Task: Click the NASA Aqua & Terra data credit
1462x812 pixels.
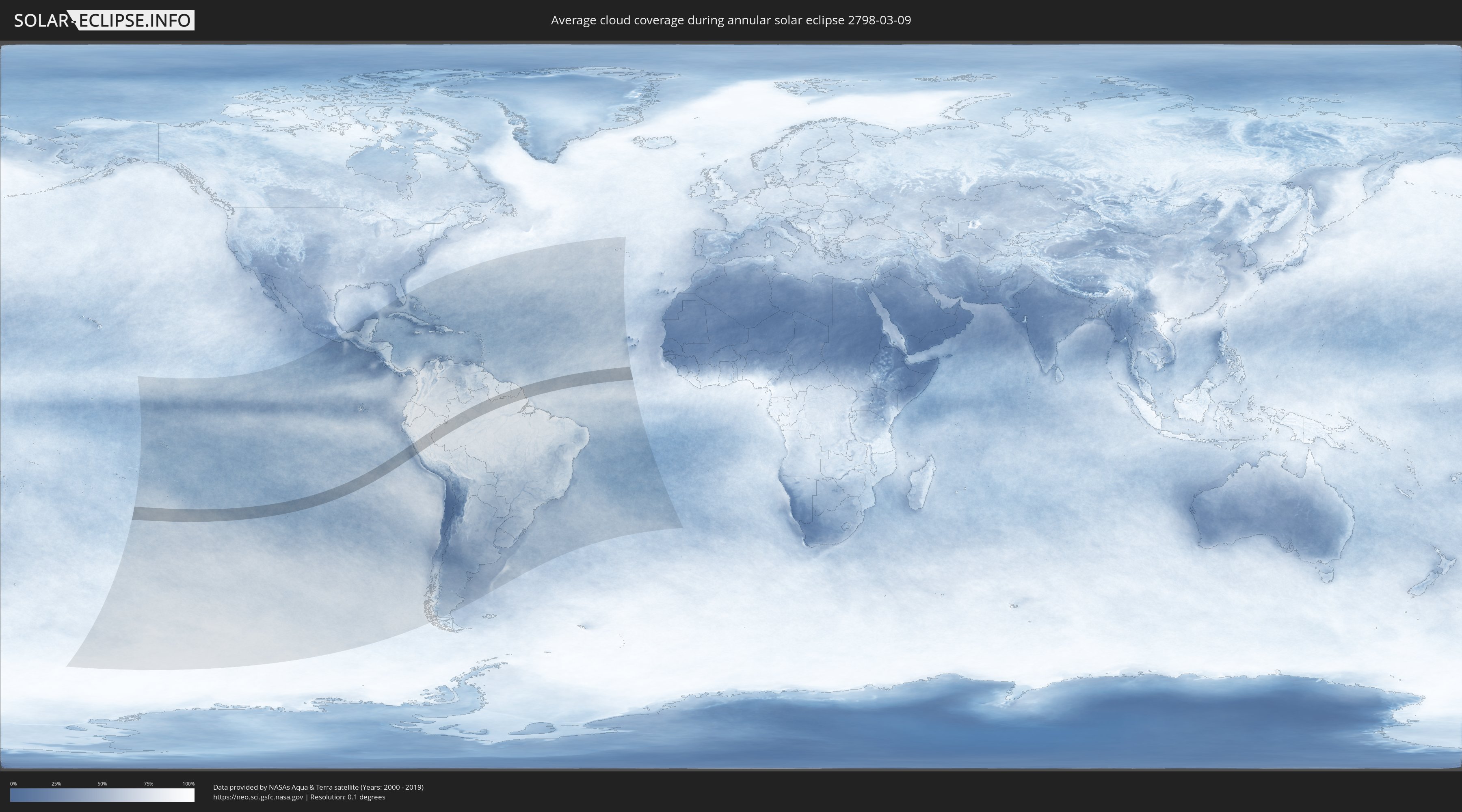Action: (x=318, y=787)
